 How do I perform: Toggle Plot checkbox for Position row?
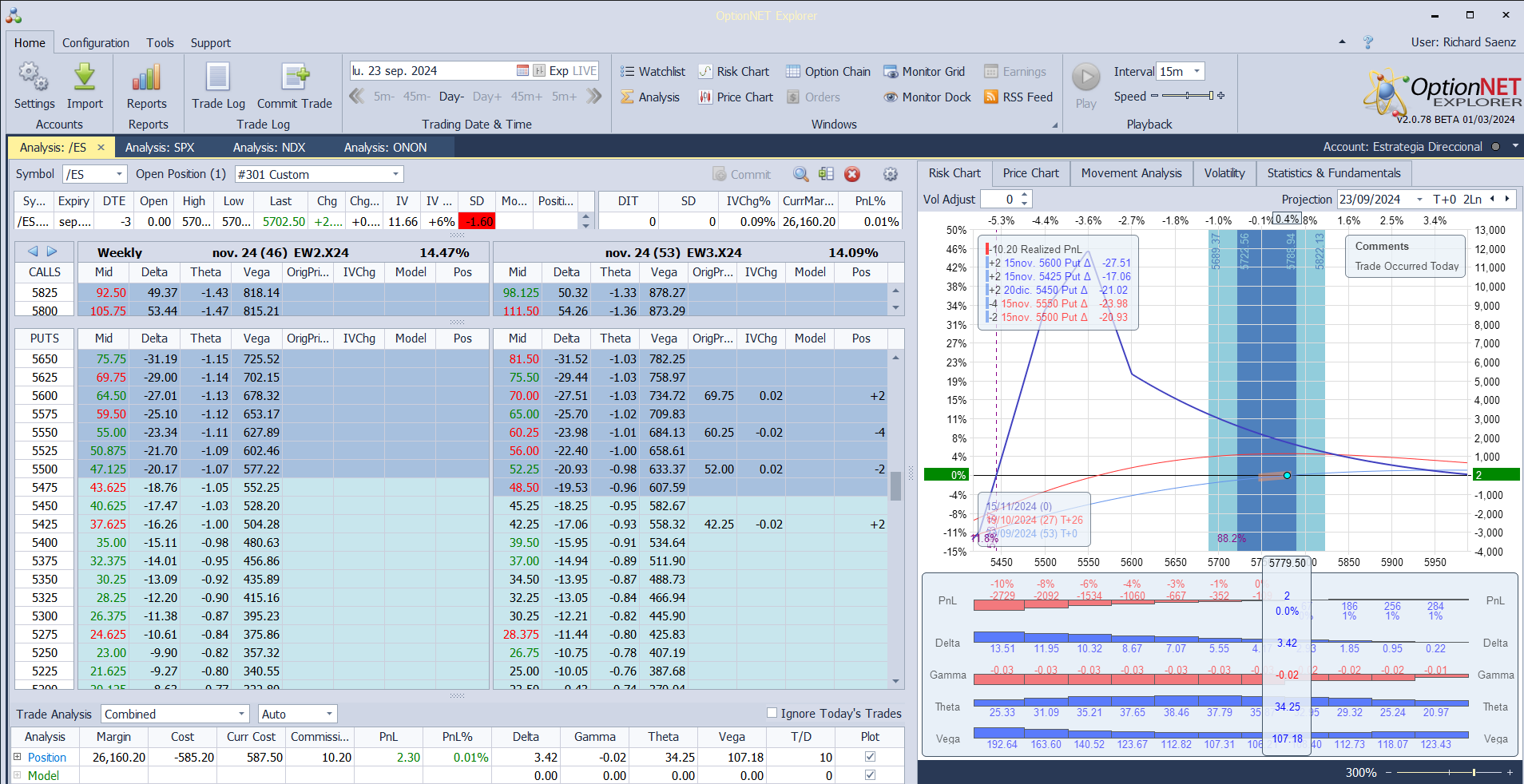870,757
